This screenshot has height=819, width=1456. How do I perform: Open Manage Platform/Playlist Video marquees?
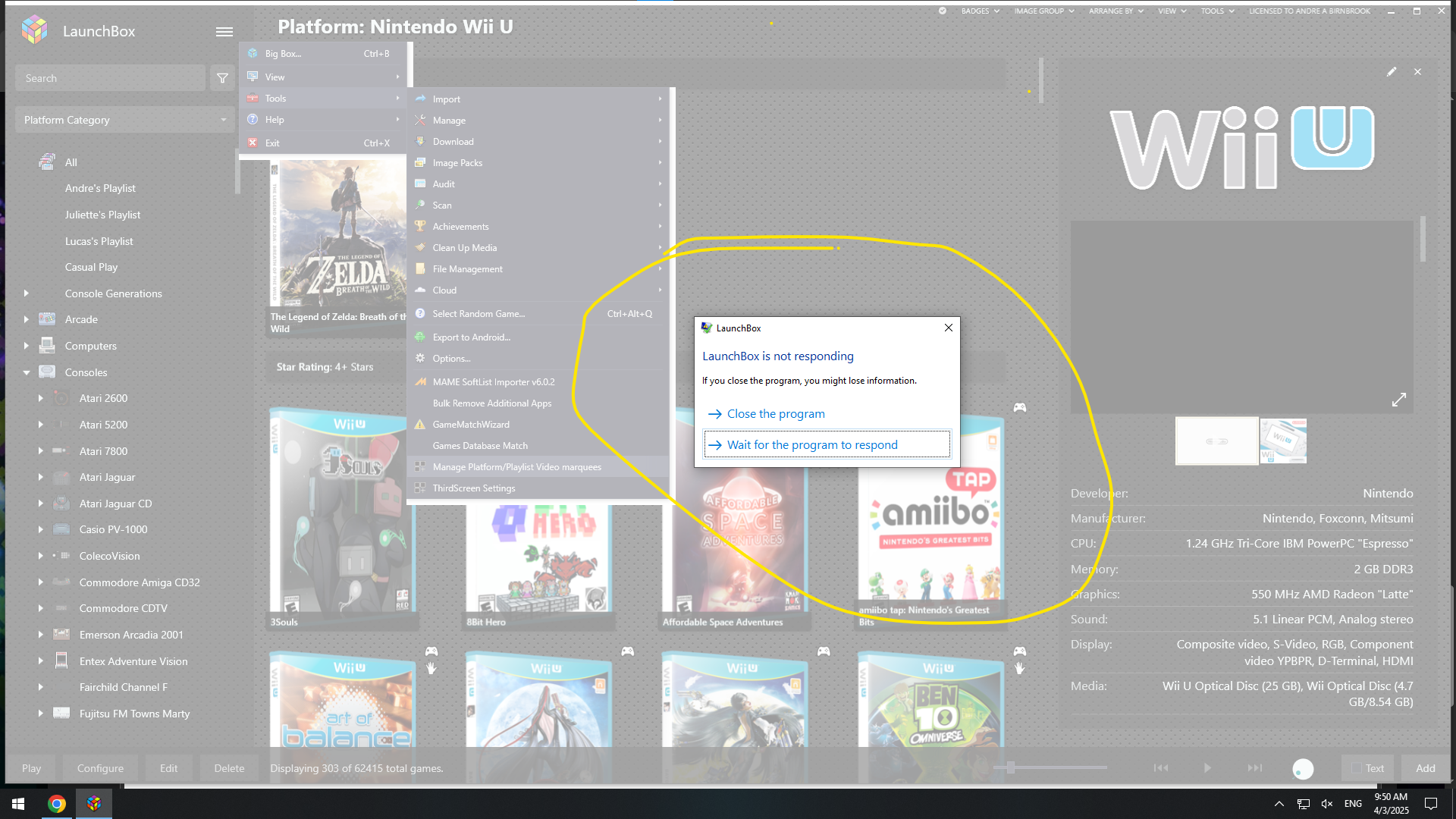point(538,467)
